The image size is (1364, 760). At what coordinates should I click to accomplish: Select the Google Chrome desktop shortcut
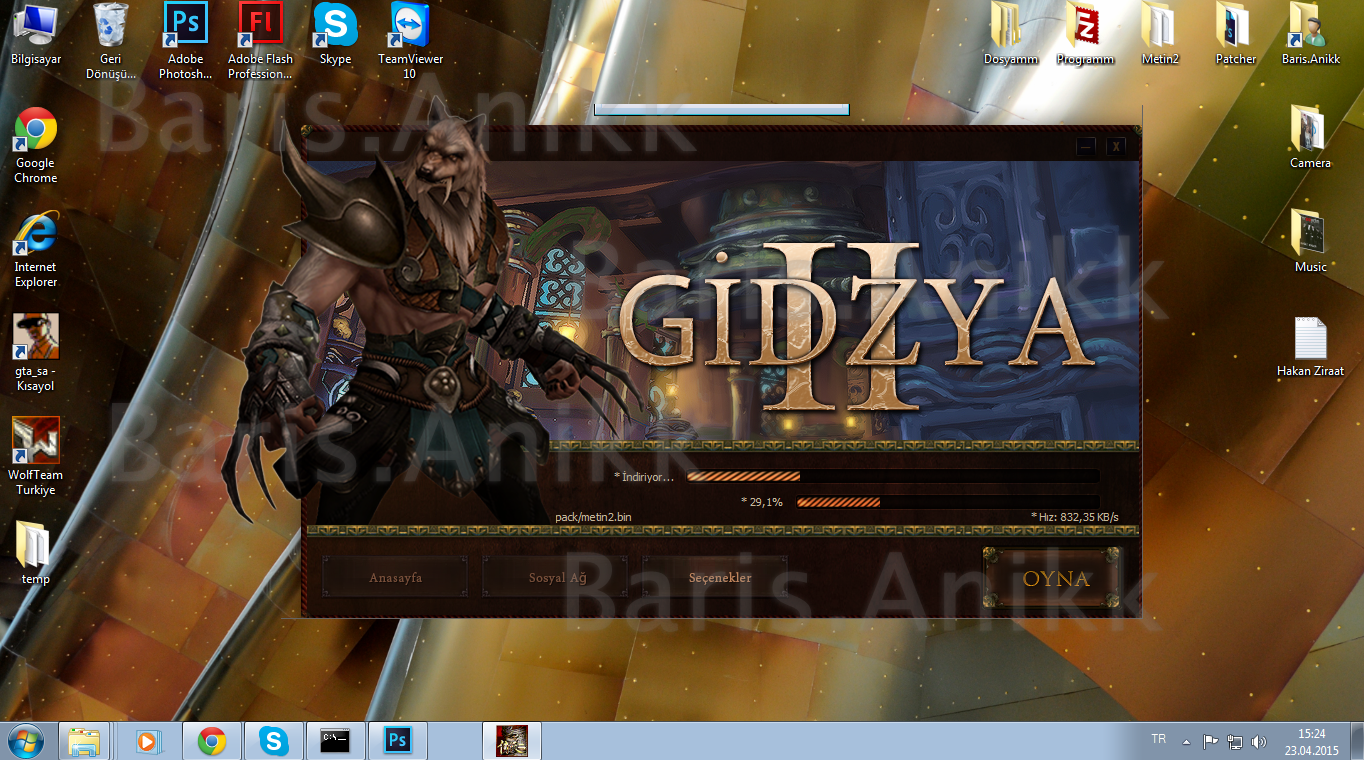[35, 145]
